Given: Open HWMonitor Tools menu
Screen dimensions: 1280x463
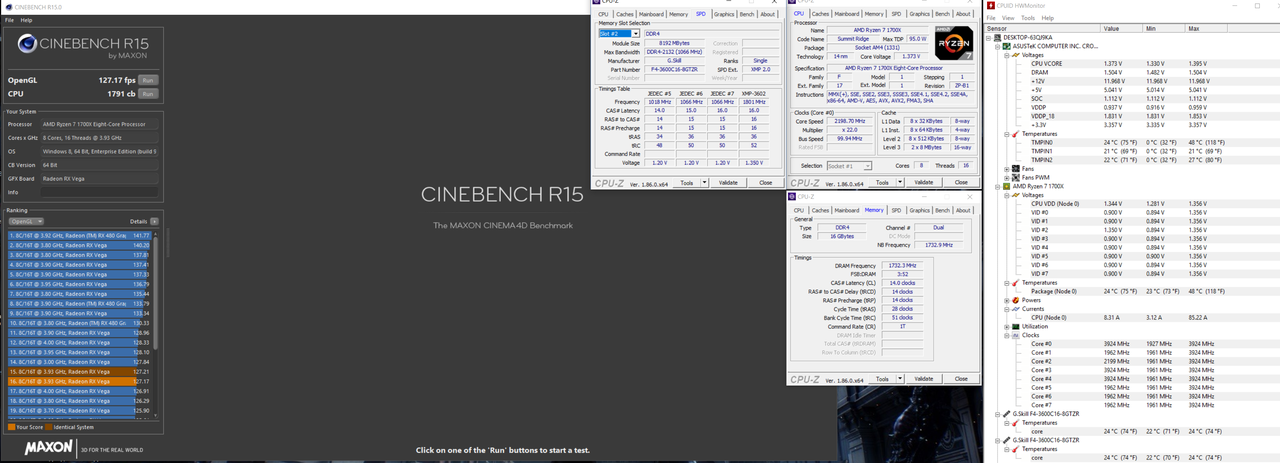Looking at the screenshot, I should 1027,18.
